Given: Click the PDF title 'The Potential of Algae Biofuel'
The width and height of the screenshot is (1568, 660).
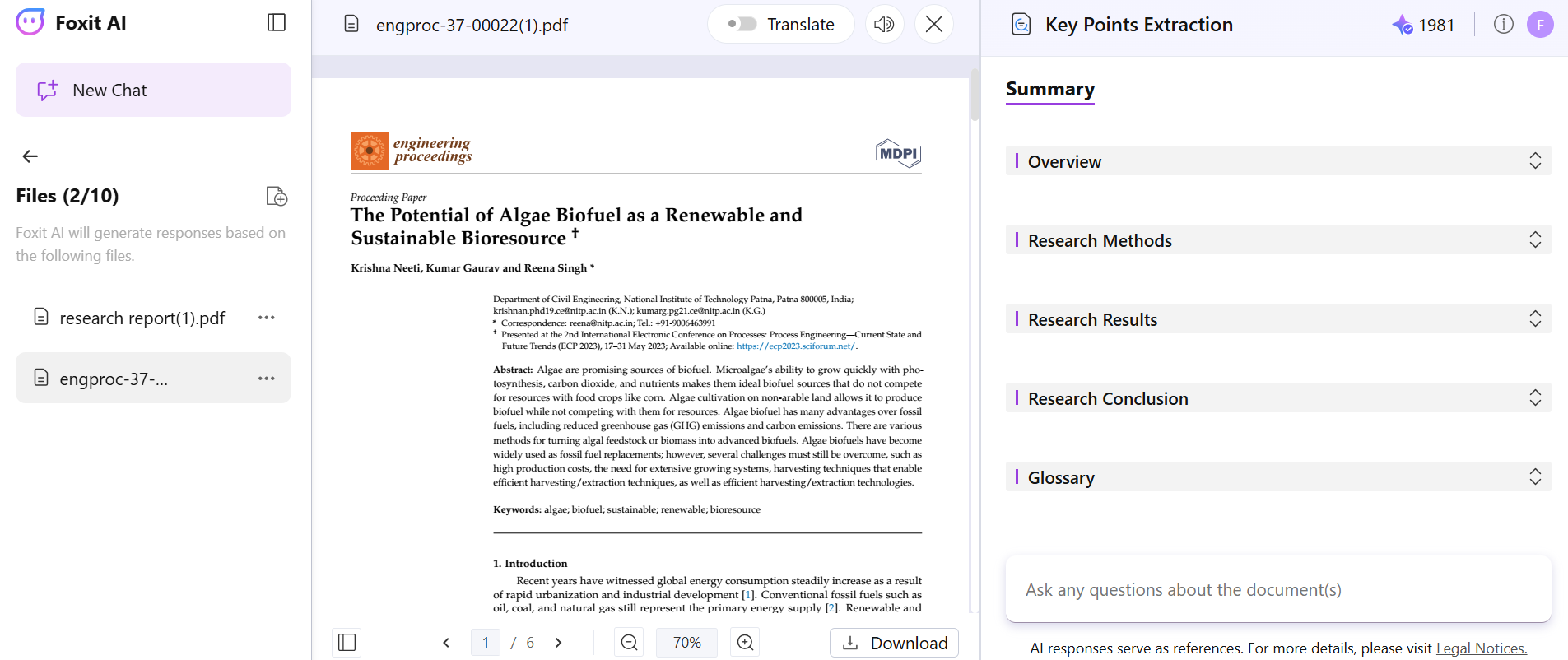Looking at the screenshot, I should tap(576, 226).
